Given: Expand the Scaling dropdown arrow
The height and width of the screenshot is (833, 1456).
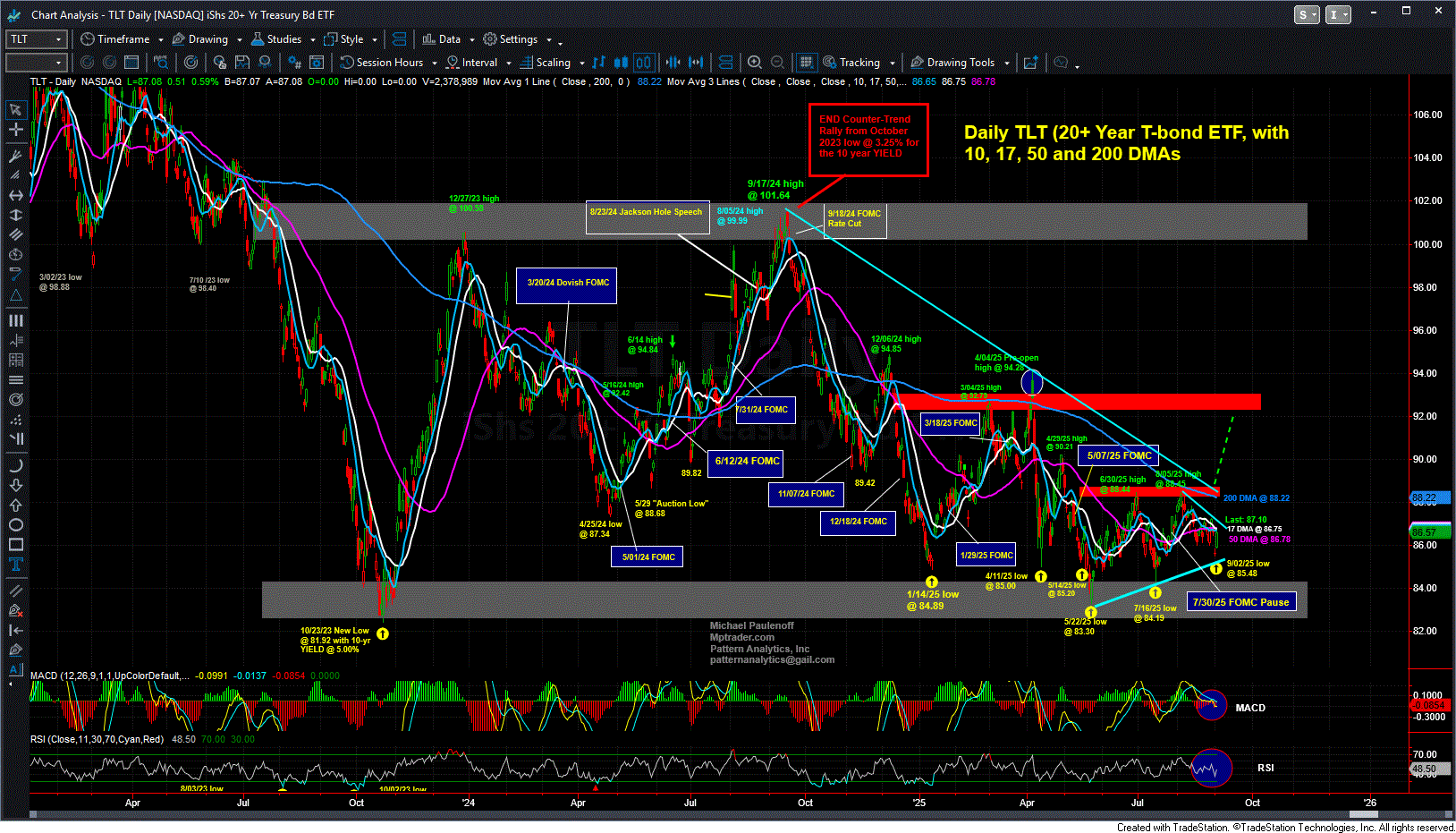Looking at the screenshot, I should tap(581, 64).
